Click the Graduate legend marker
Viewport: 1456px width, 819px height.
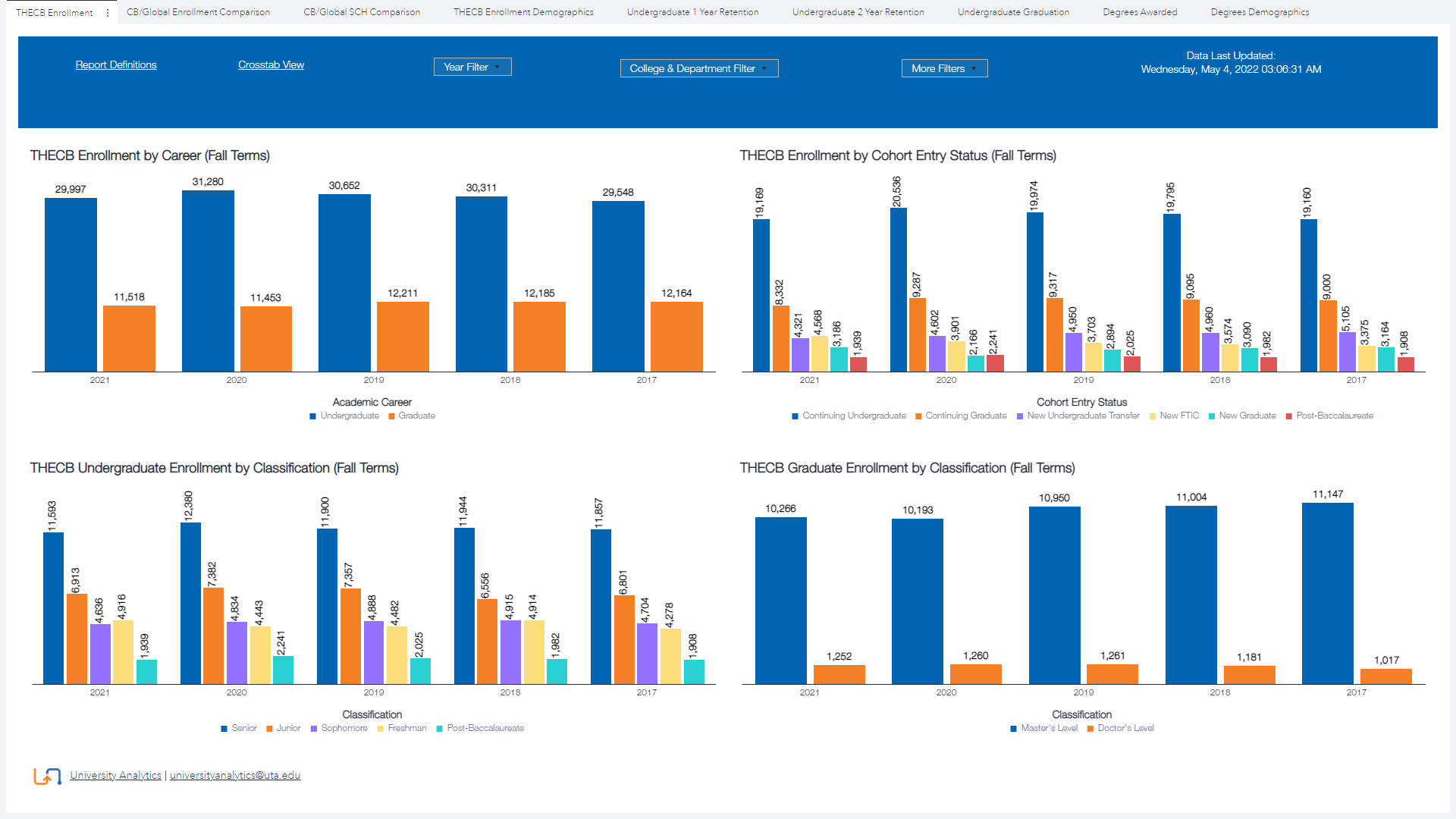coord(391,416)
